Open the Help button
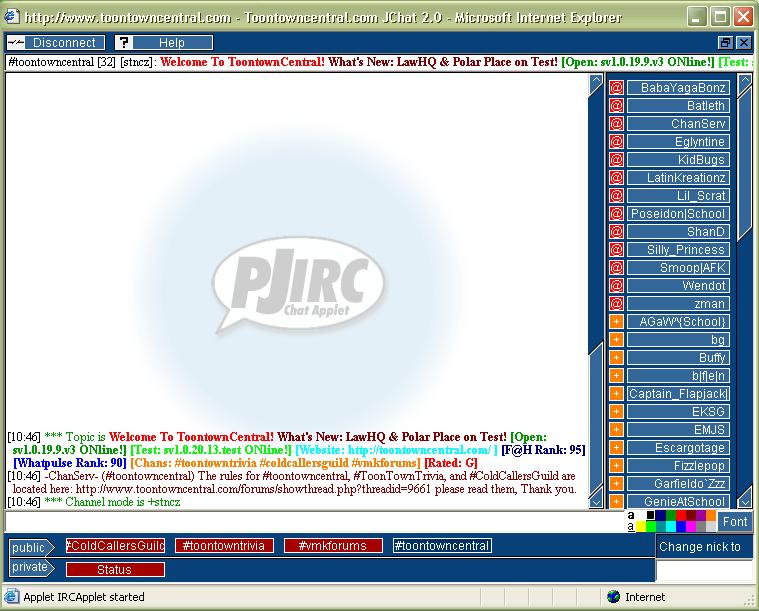Screen dimensions: 759x611 [x=164, y=43]
